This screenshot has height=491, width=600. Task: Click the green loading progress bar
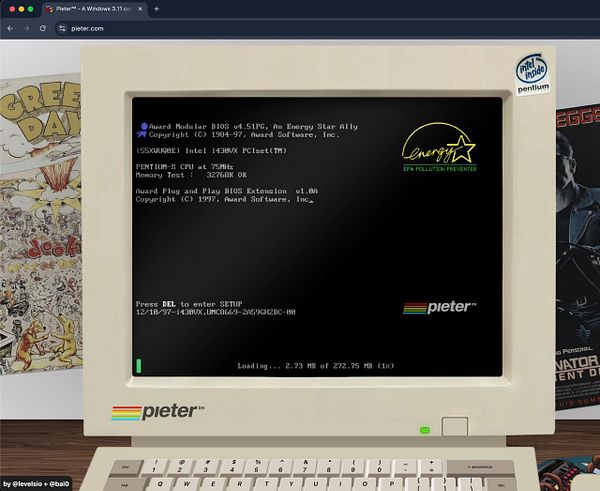139,366
